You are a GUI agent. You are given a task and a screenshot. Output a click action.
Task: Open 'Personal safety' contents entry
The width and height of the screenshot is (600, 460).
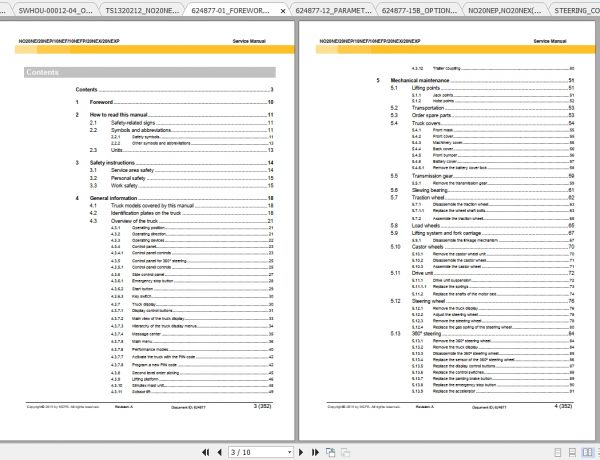[x=182, y=178]
